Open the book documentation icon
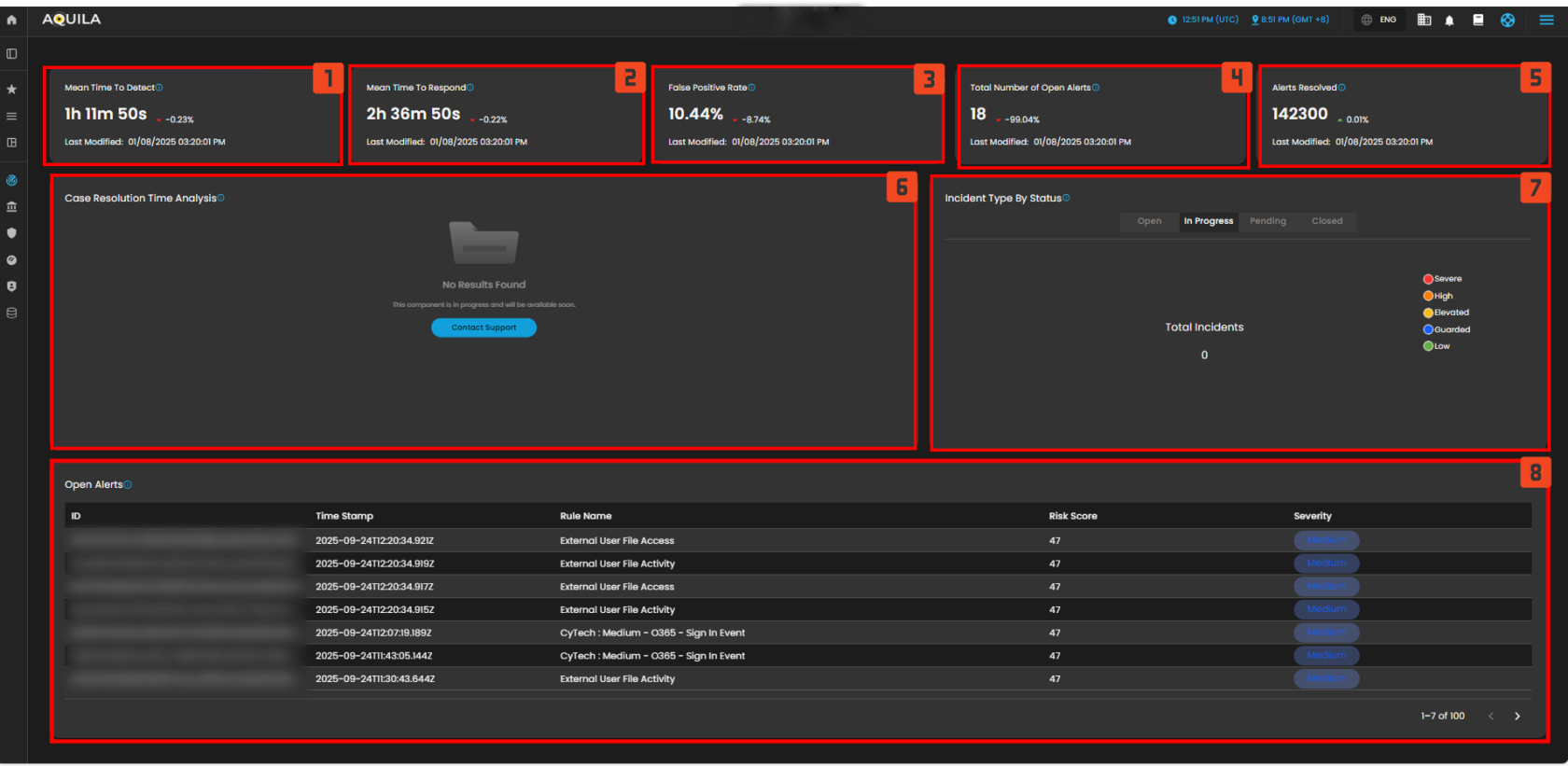Screen dimensions: 1568x766 [1478, 20]
